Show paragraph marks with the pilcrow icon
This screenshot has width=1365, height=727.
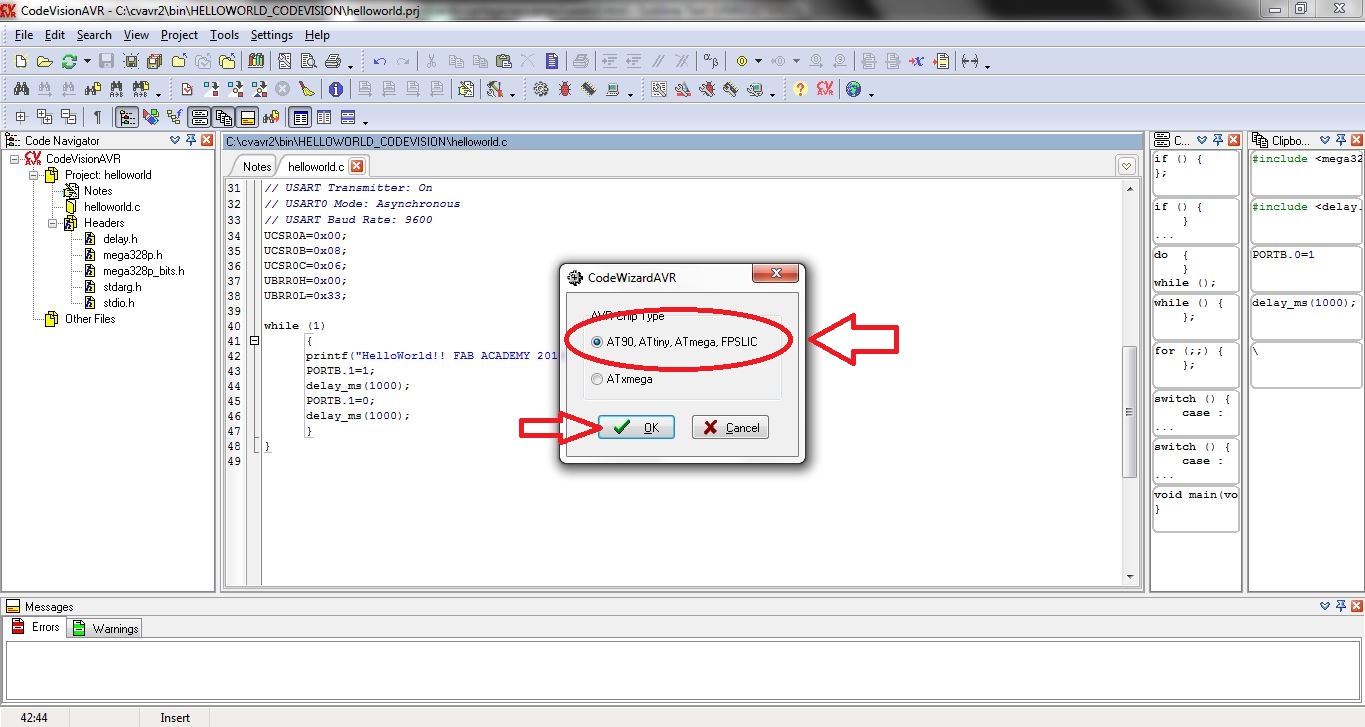(x=97, y=117)
